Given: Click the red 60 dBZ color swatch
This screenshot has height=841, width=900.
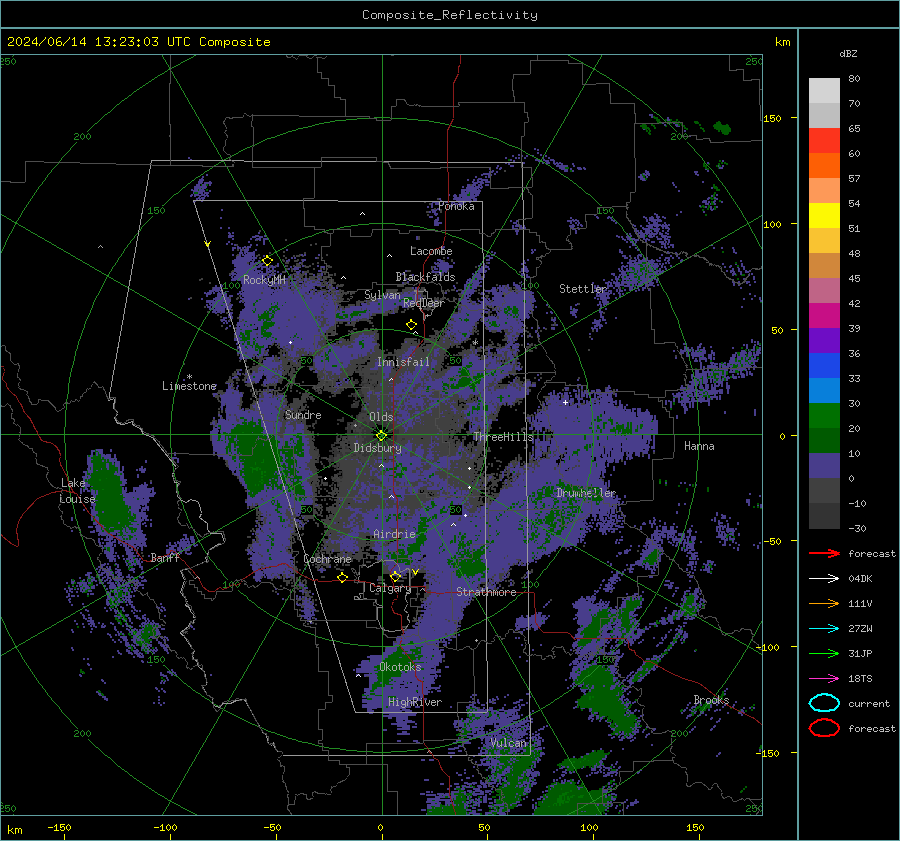Looking at the screenshot, I should [824, 141].
